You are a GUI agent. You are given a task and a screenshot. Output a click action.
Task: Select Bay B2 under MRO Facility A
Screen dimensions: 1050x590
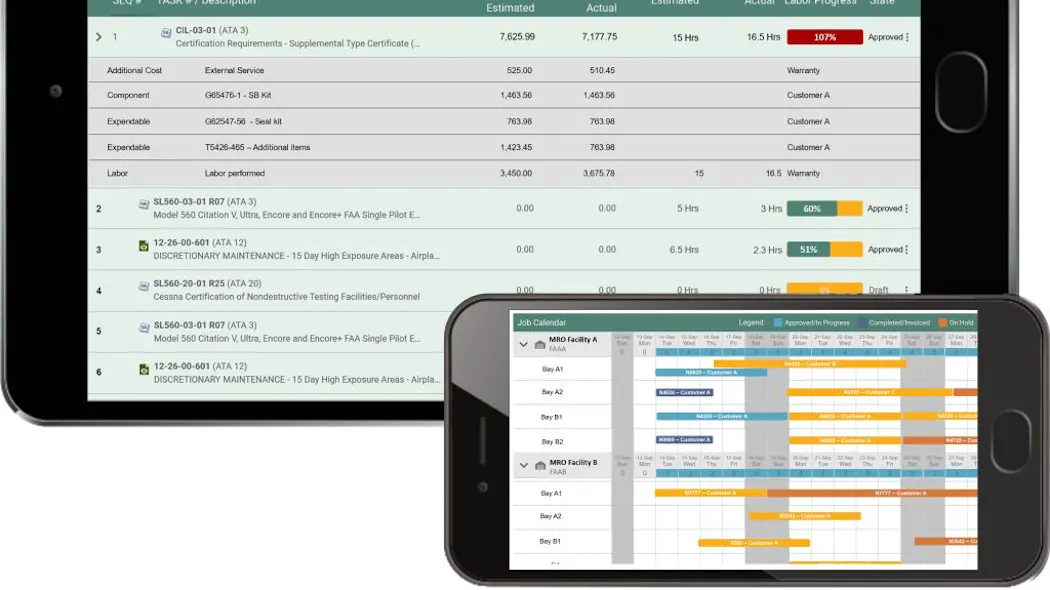(552, 442)
